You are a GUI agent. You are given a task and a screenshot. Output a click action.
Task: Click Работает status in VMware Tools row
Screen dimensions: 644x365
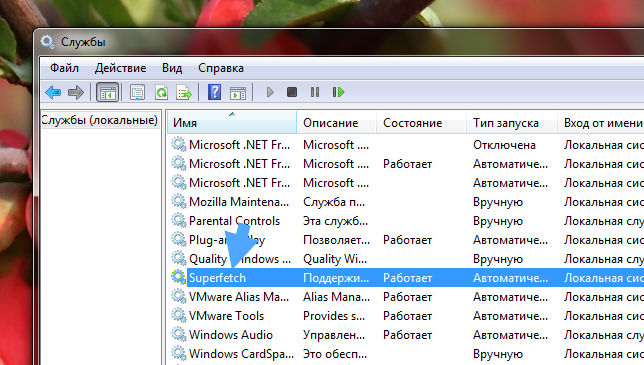(407, 316)
